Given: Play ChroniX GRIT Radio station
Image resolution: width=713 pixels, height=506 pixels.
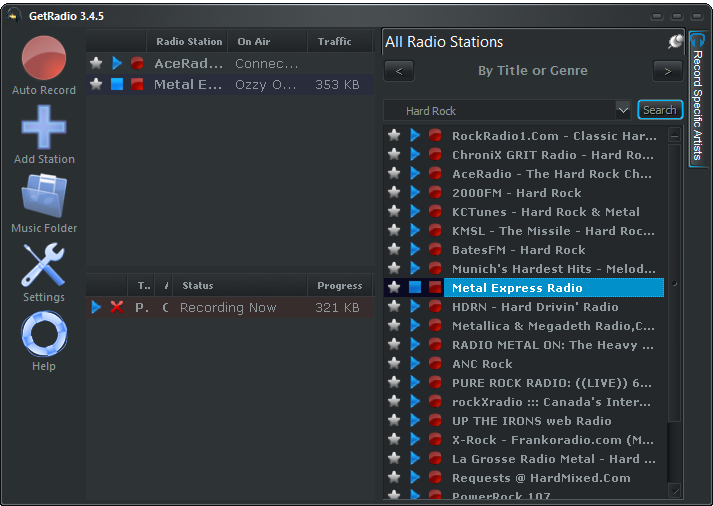Looking at the screenshot, I should point(415,155).
